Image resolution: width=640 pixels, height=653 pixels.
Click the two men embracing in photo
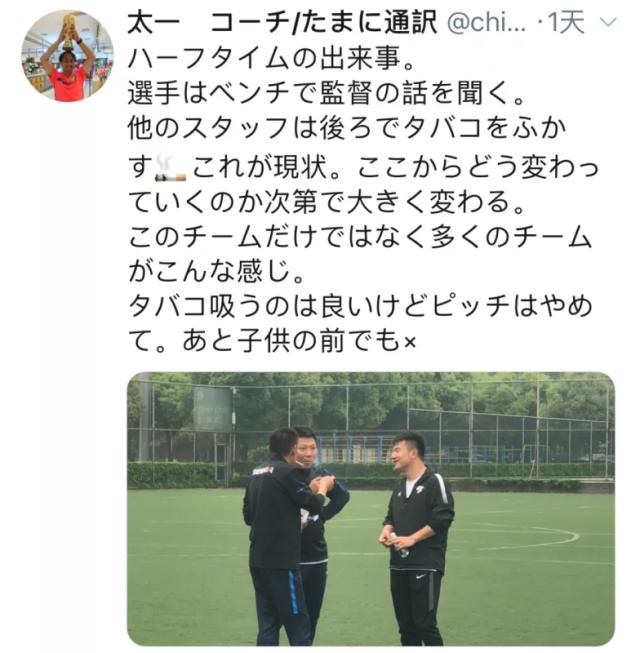point(296,535)
